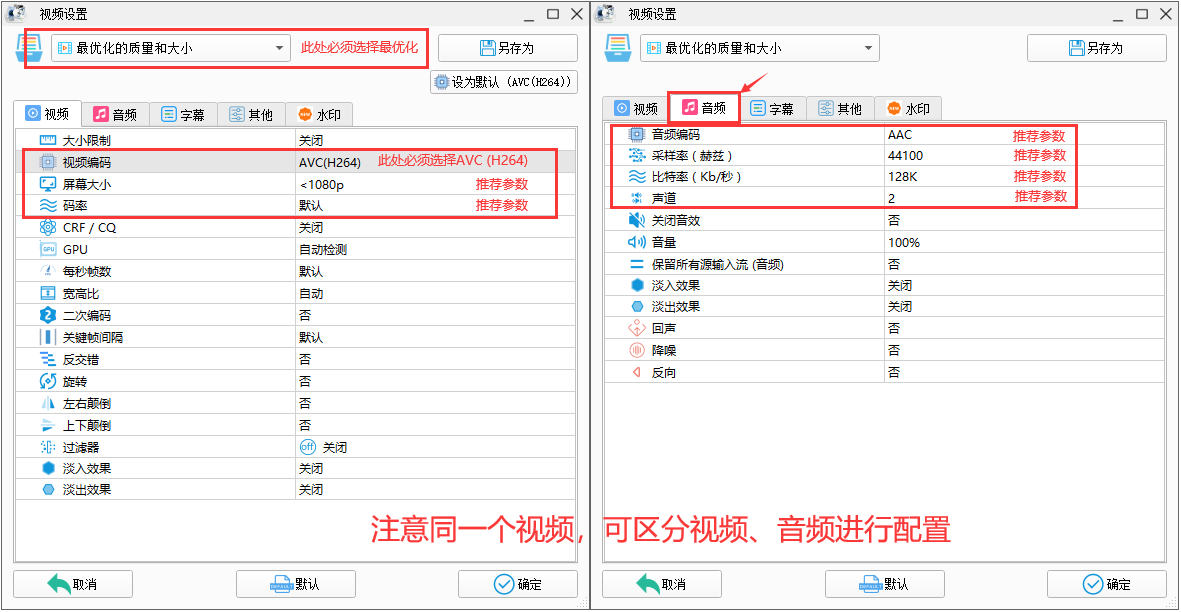
Task: Click the CRF / CQ gear icon
Action: [x=48, y=227]
